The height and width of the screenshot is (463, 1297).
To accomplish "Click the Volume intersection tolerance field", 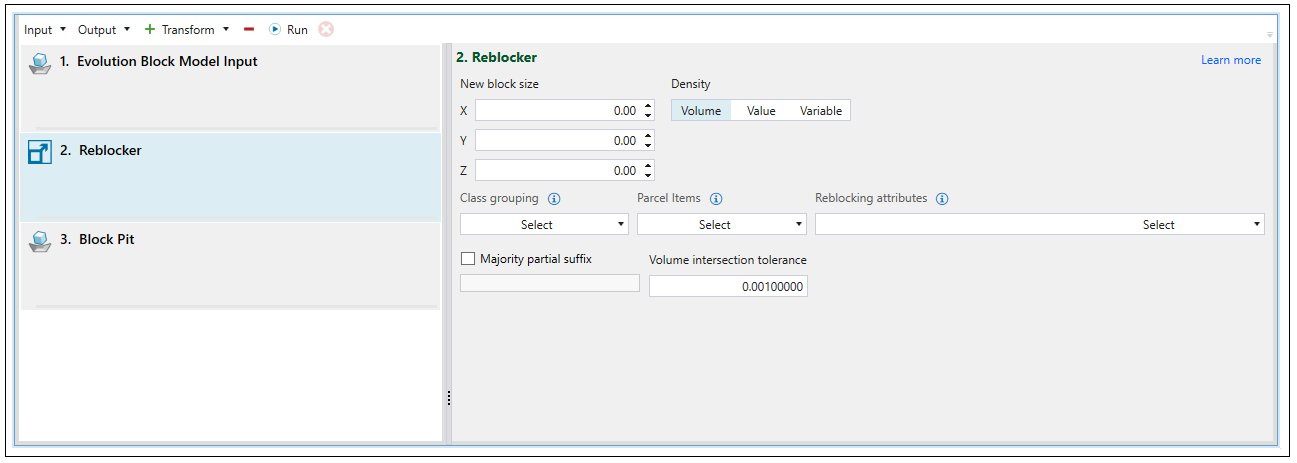I will 728,287.
